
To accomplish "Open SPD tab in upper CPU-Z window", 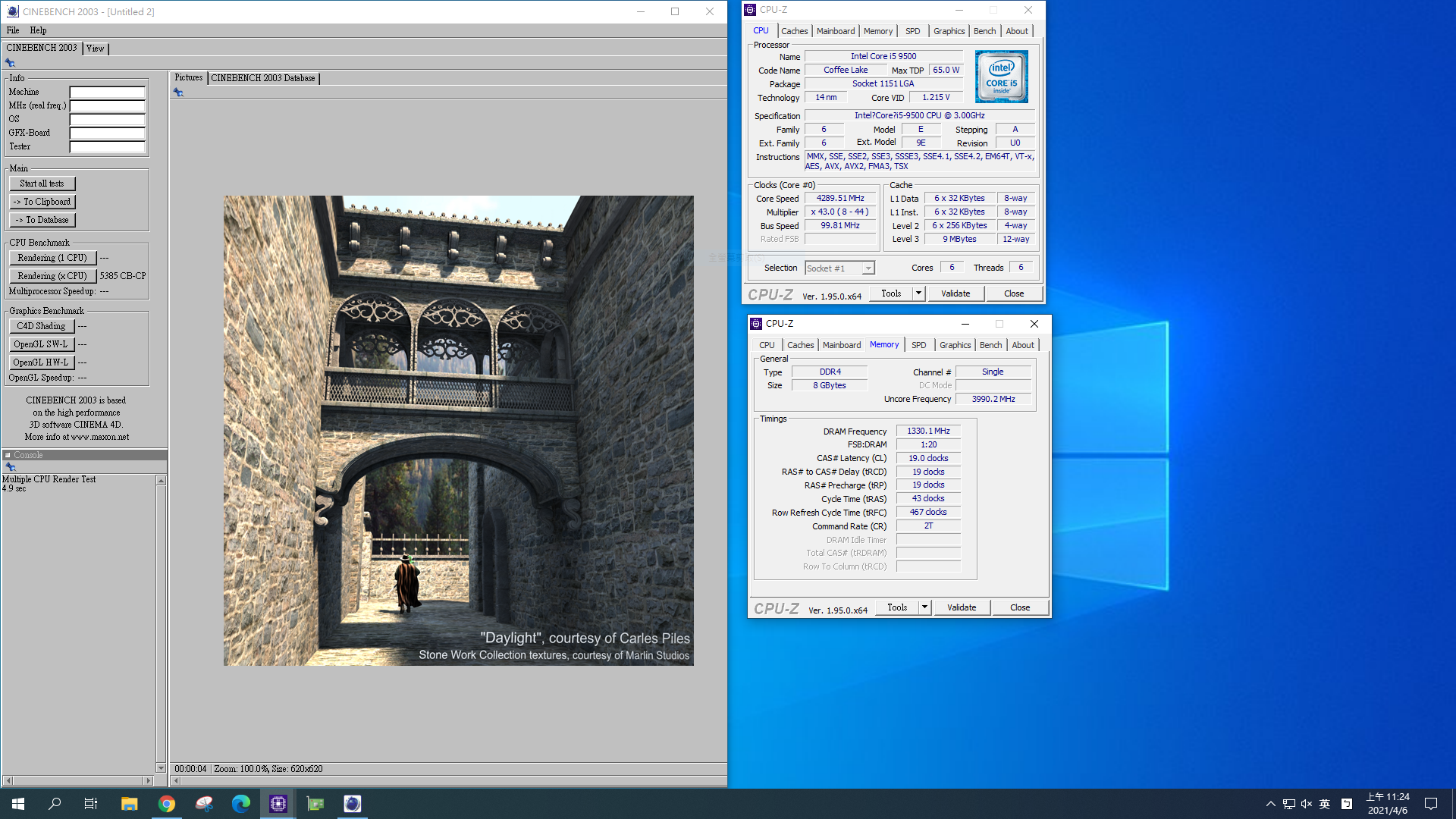I will 912,31.
